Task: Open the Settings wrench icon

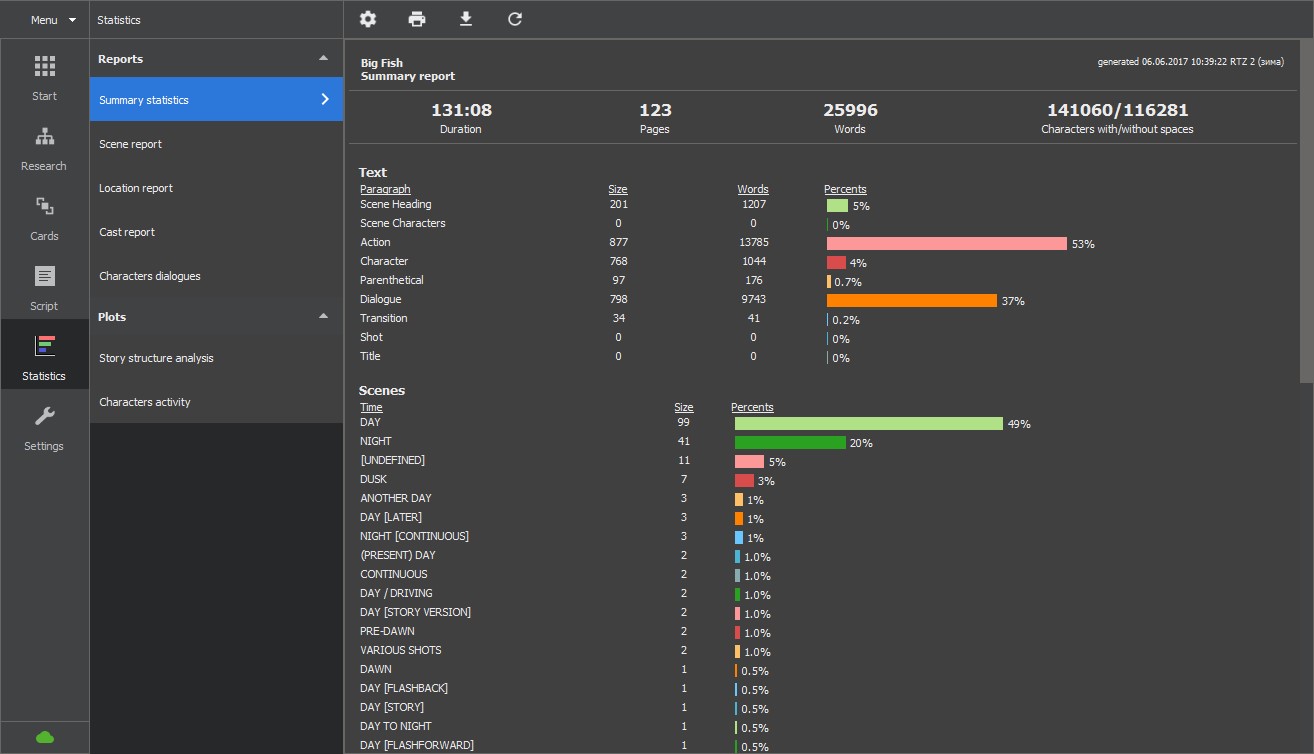Action: (44, 416)
